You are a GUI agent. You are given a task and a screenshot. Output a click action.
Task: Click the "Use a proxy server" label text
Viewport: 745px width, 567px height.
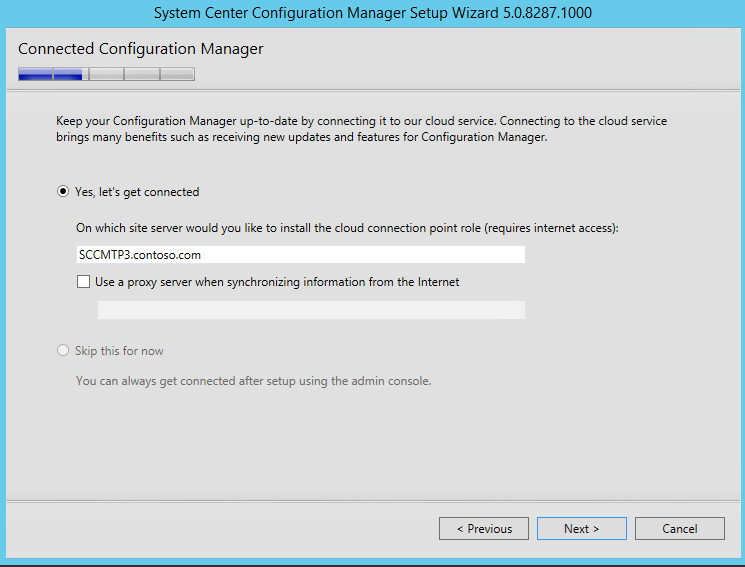click(277, 282)
